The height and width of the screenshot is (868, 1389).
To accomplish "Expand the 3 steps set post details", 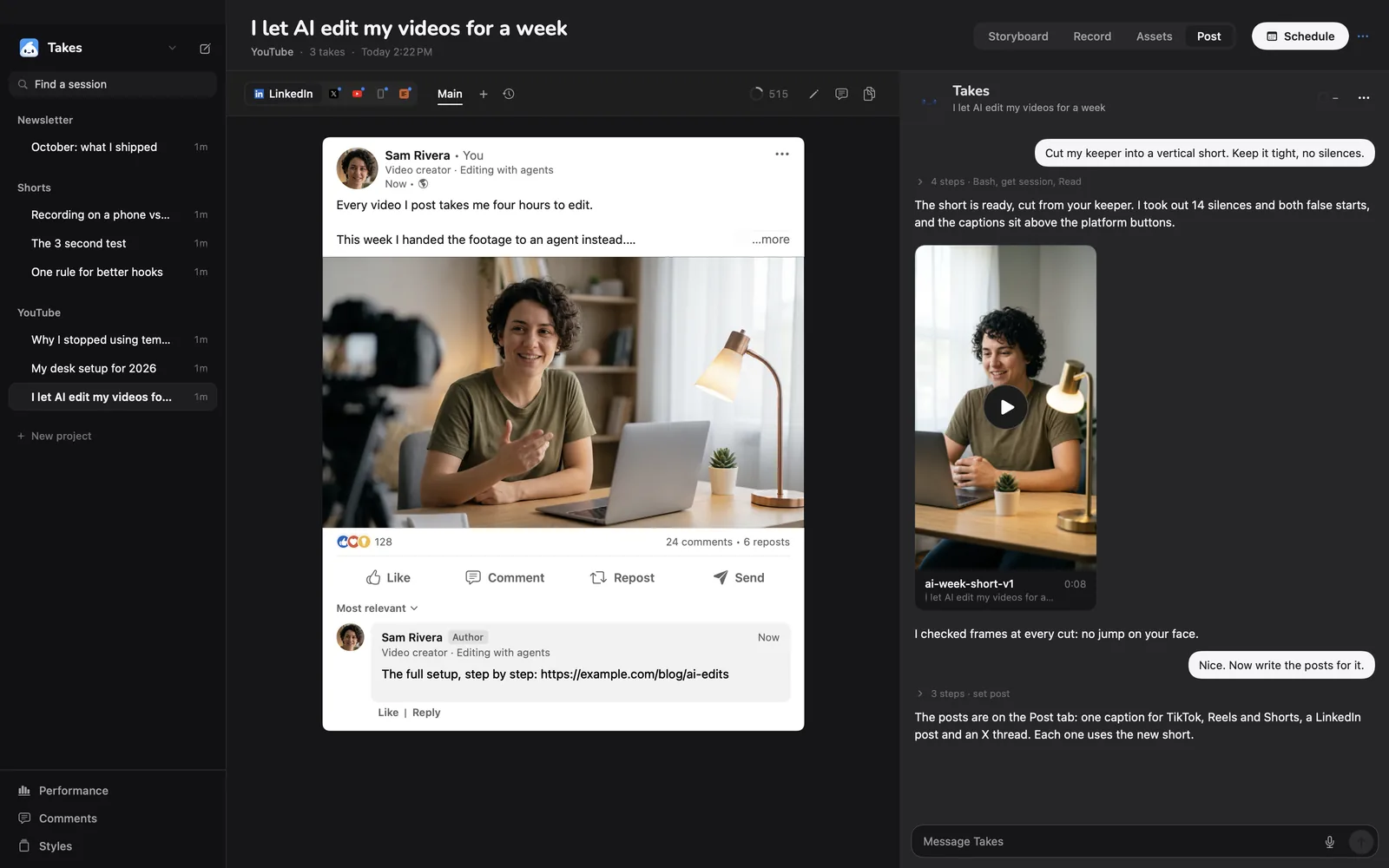I will click(963, 694).
